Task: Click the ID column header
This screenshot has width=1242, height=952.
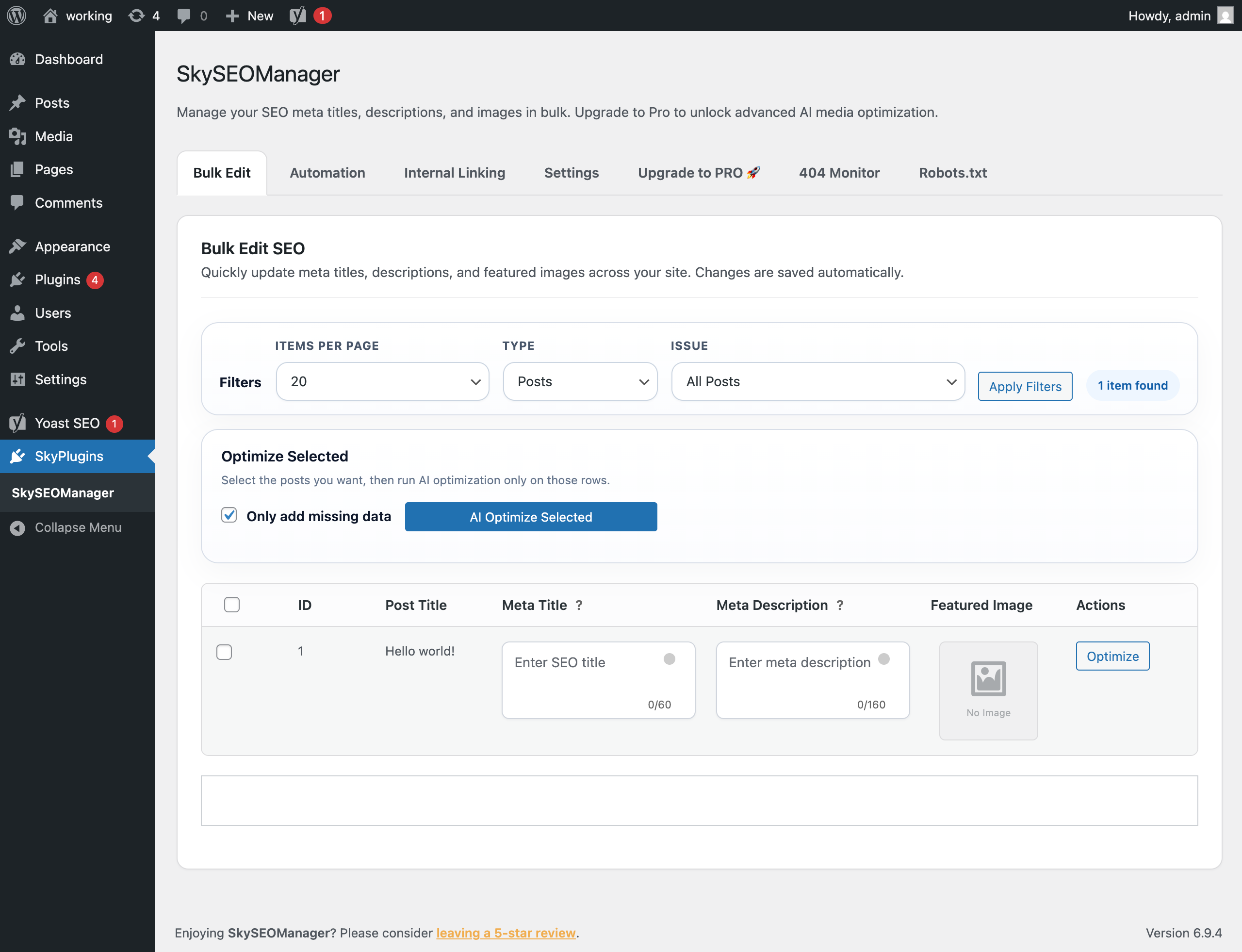Action: pos(305,605)
